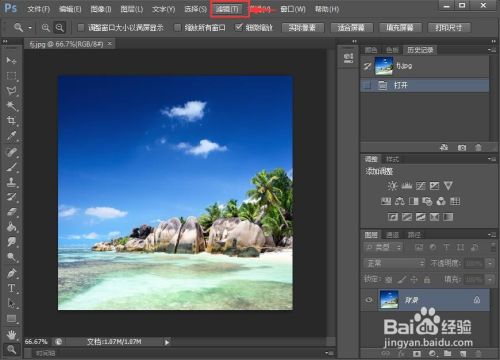The width and height of the screenshot is (500, 360).
Task: Open the Zoom tool preset picker arrow
Action: [x=30, y=28]
